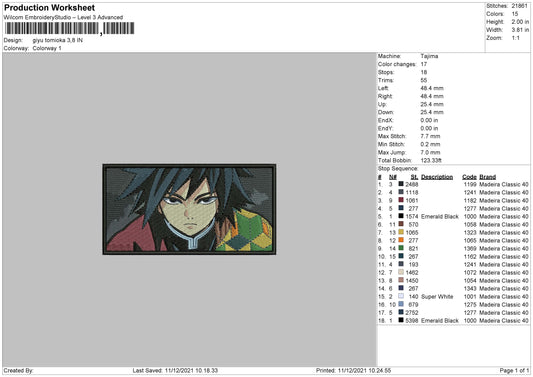533x377 pixels.
Task: Click the Emerald Black swatch in row 5
Action: pyautogui.click(x=401, y=216)
